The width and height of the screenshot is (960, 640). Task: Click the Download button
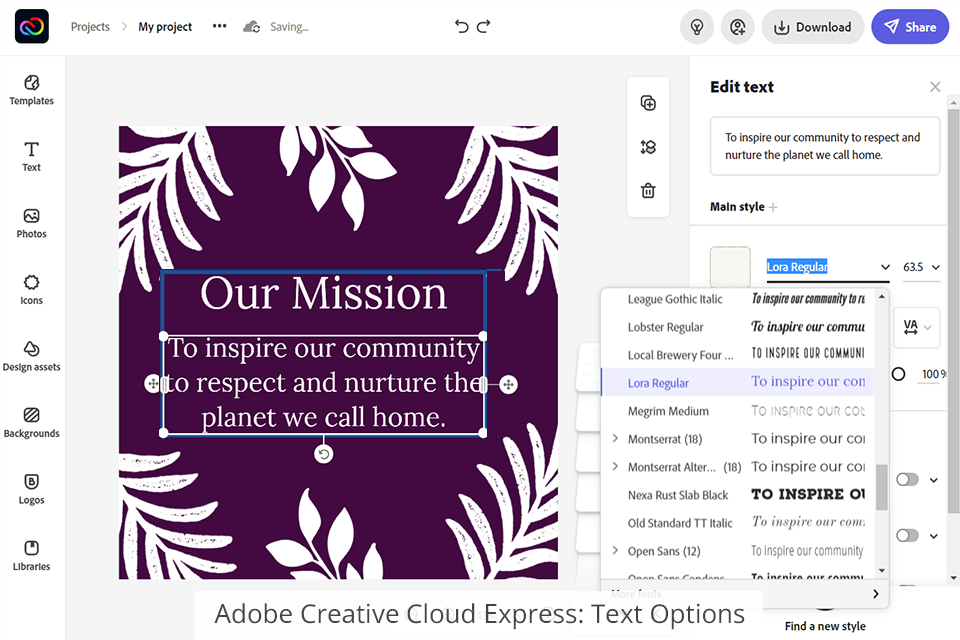pos(812,27)
